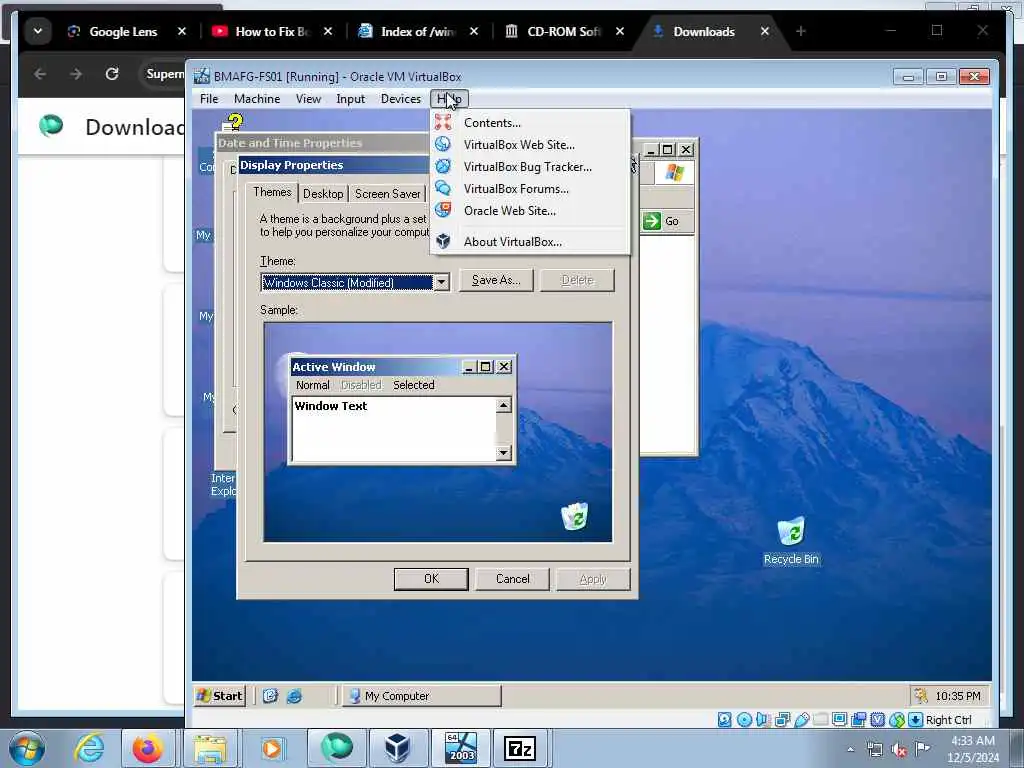
Task: Click the cube icon beside About VirtualBox
Action: (x=443, y=241)
